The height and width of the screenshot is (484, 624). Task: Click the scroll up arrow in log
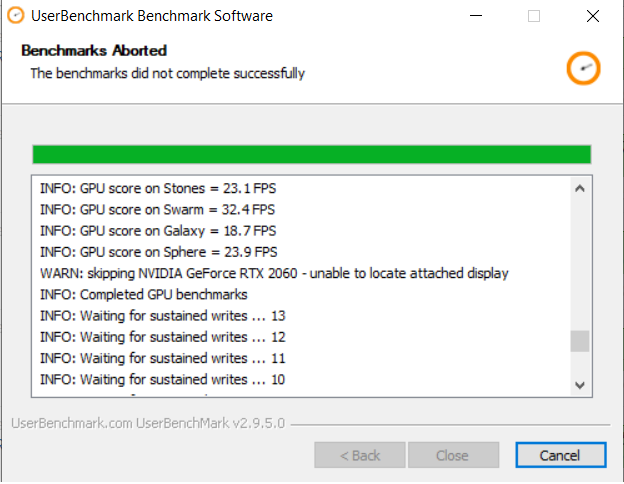580,188
